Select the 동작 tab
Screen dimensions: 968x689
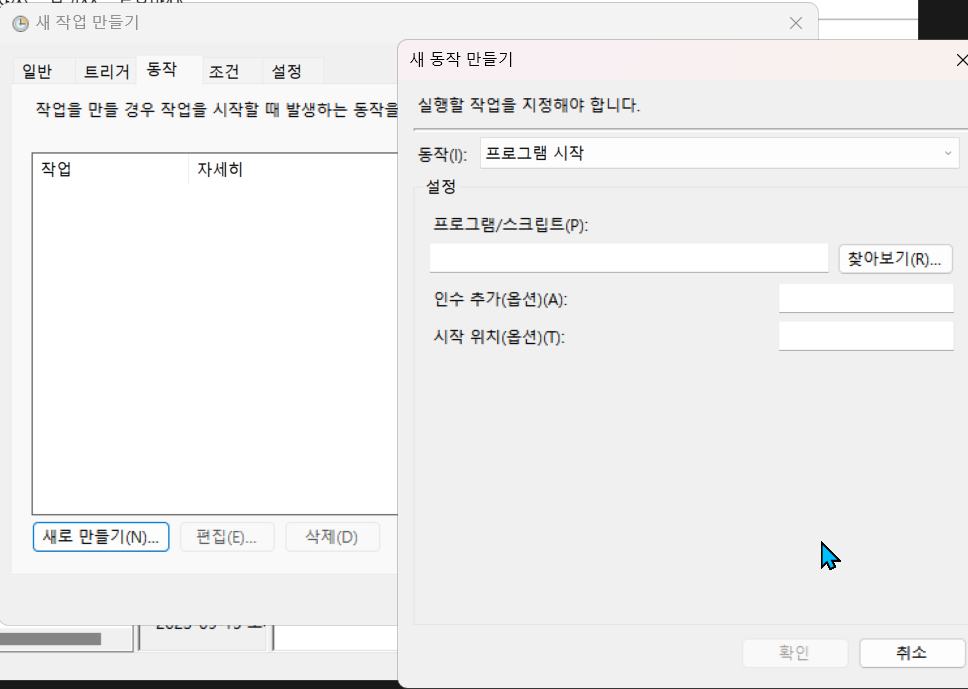162,69
